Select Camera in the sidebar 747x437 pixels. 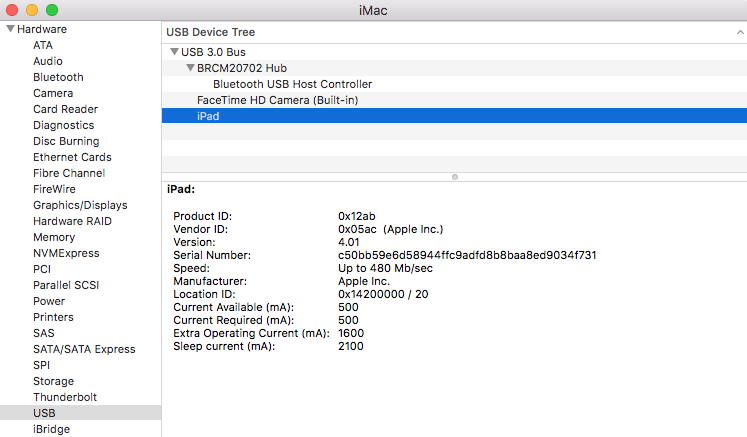53,93
